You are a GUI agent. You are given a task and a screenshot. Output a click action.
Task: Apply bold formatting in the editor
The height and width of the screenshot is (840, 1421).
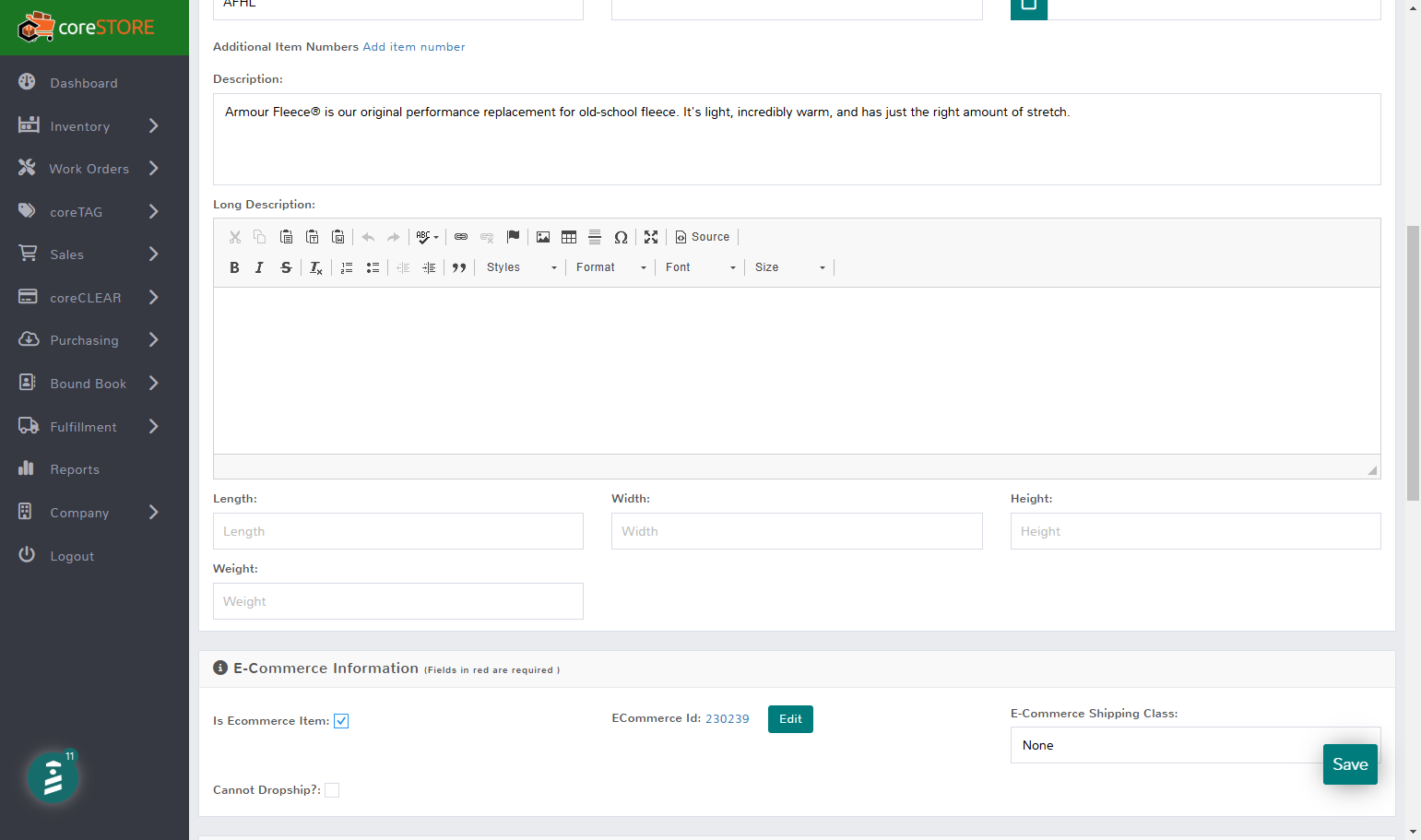click(x=234, y=267)
